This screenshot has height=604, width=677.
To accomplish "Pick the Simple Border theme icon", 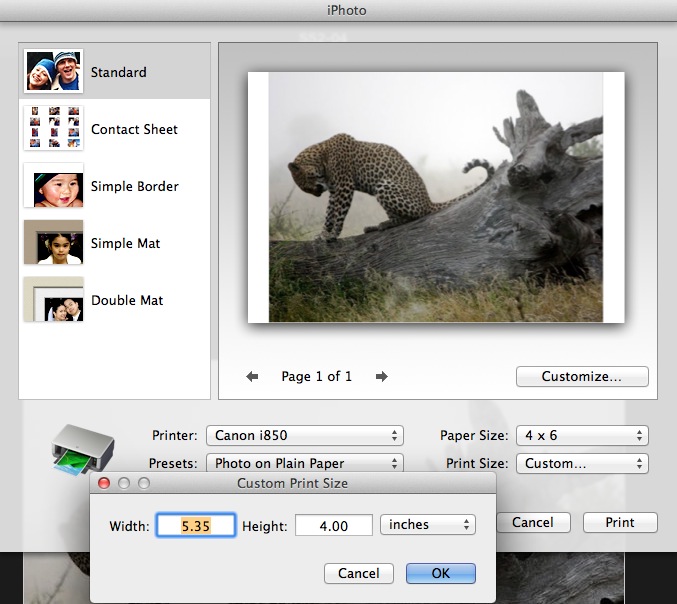I will [53, 186].
